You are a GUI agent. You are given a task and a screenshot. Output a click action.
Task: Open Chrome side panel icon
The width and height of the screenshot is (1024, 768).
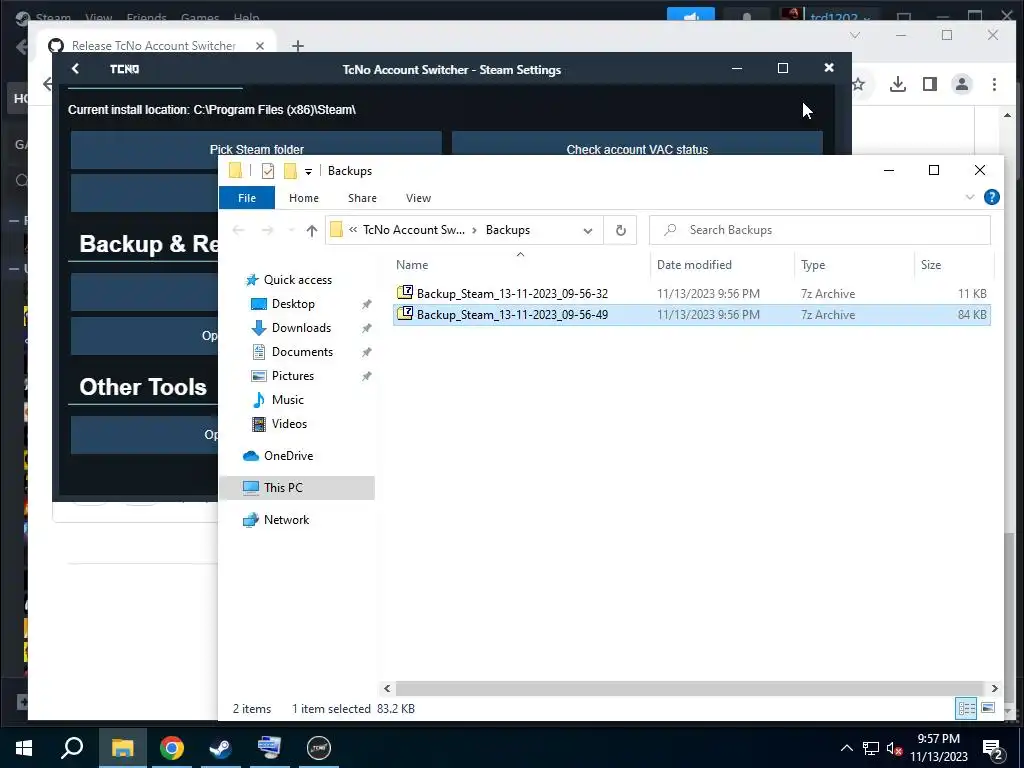coord(930,84)
